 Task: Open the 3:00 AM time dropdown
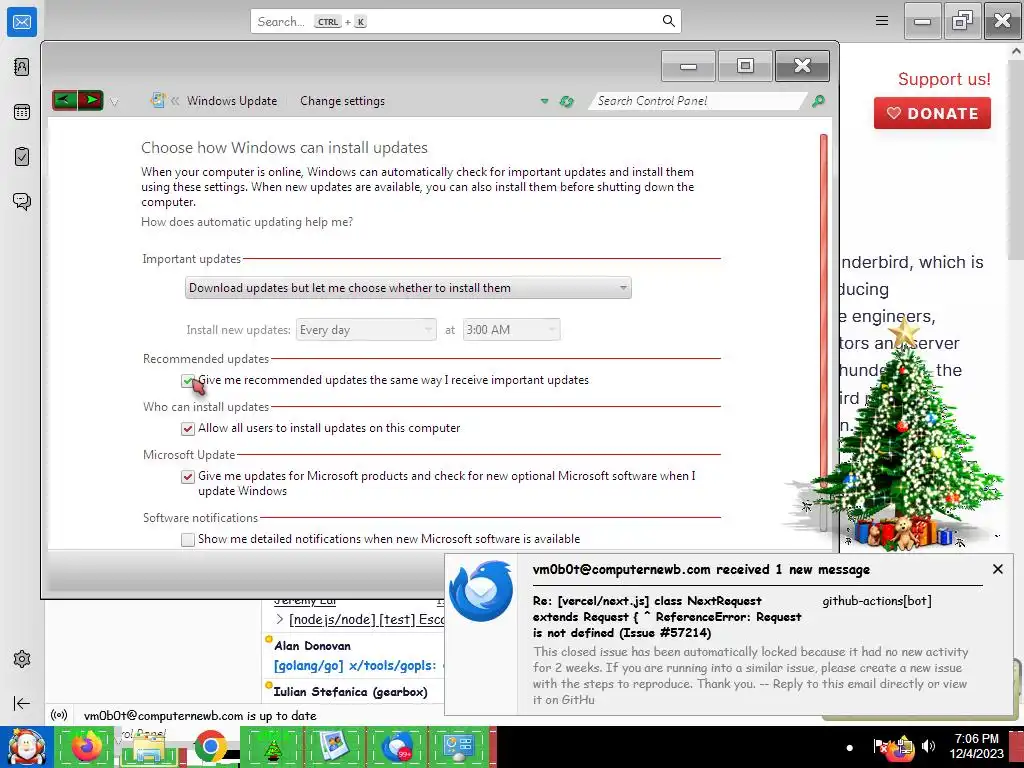[x=511, y=330]
